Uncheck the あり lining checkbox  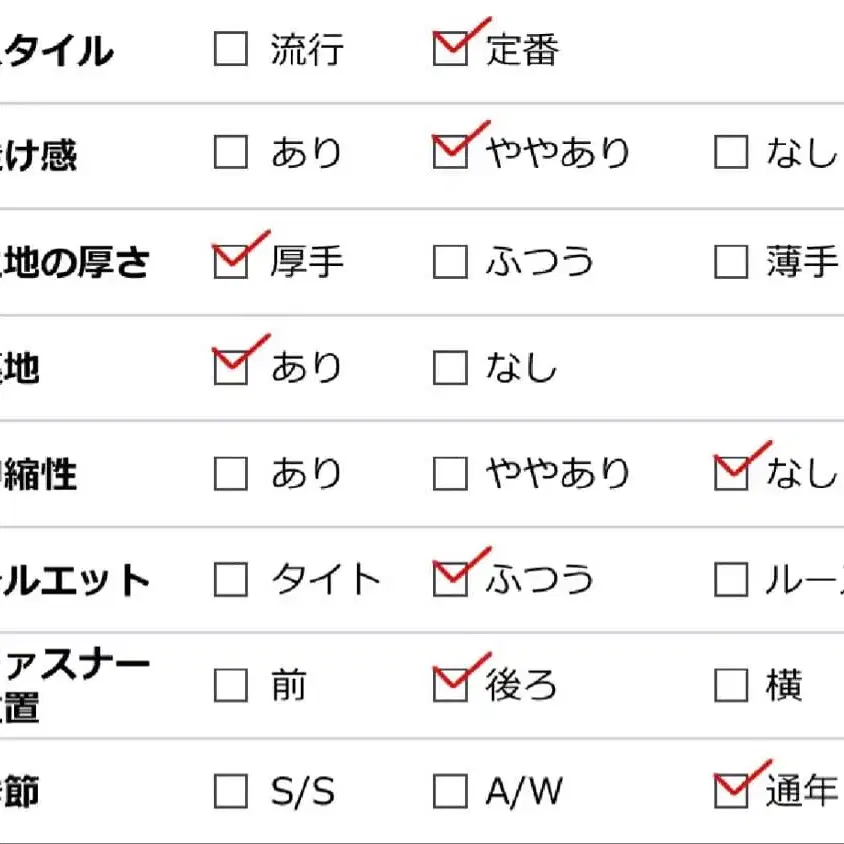[x=231, y=367]
